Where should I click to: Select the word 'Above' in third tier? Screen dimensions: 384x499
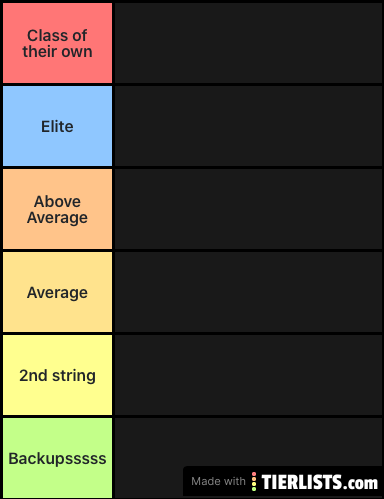(x=57, y=202)
